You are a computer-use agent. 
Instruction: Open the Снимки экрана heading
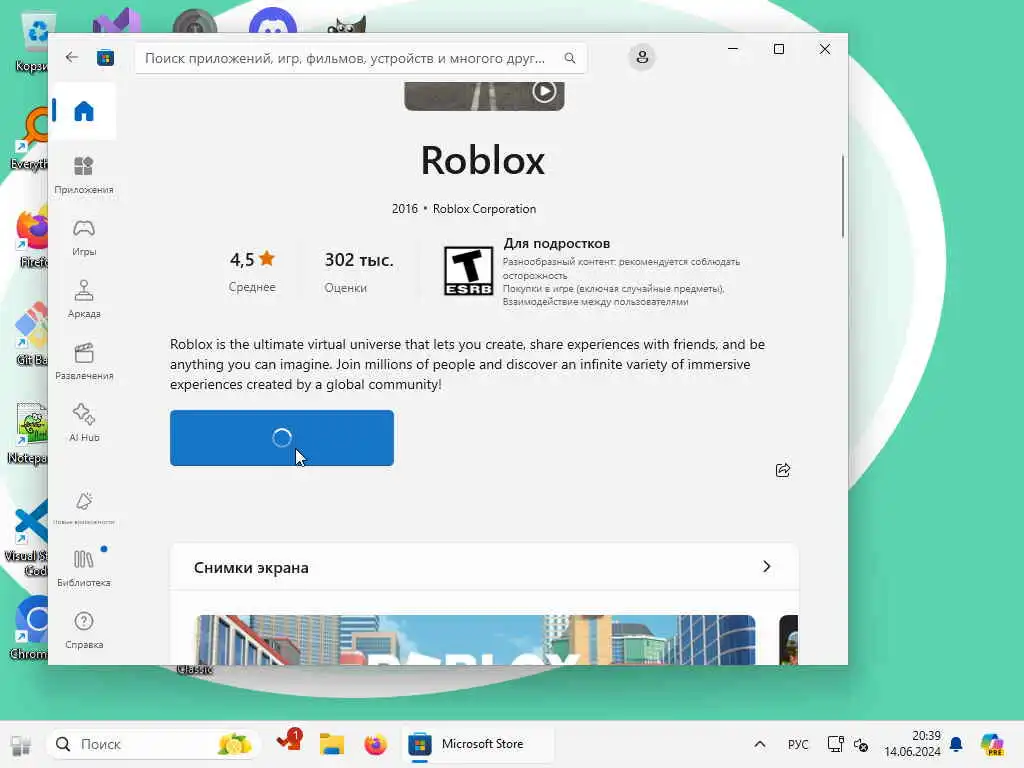pos(251,568)
